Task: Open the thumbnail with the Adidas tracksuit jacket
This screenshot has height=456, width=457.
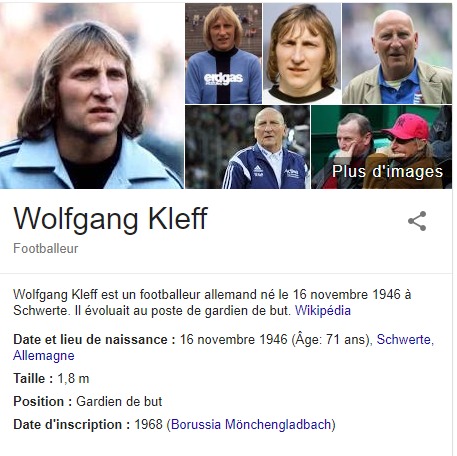Action: click(x=247, y=147)
